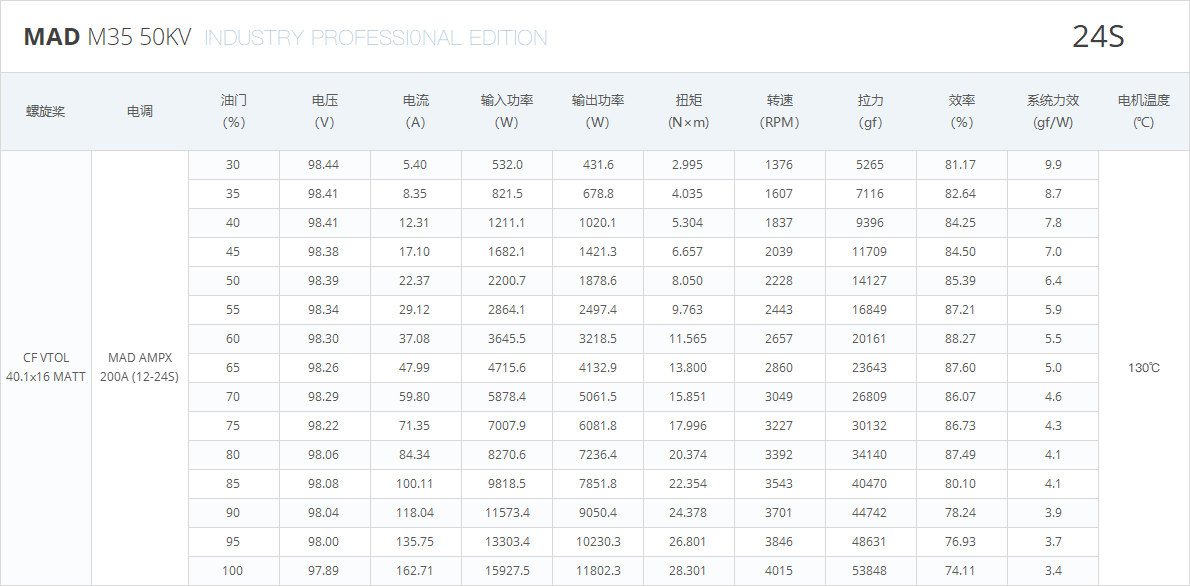
Task: Click input power value 532.0
Action: click(507, 165)
